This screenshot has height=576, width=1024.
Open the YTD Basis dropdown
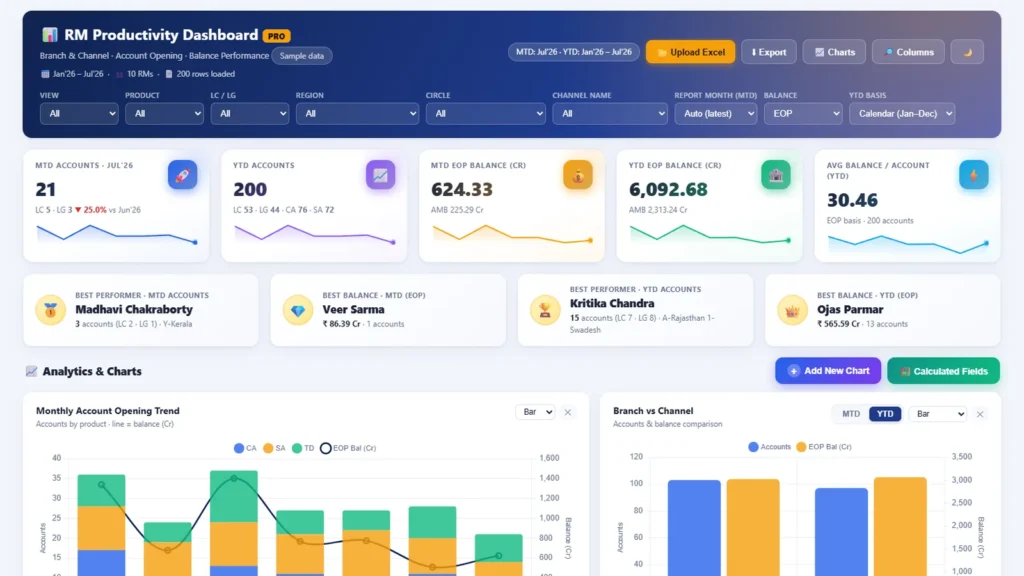902,114
